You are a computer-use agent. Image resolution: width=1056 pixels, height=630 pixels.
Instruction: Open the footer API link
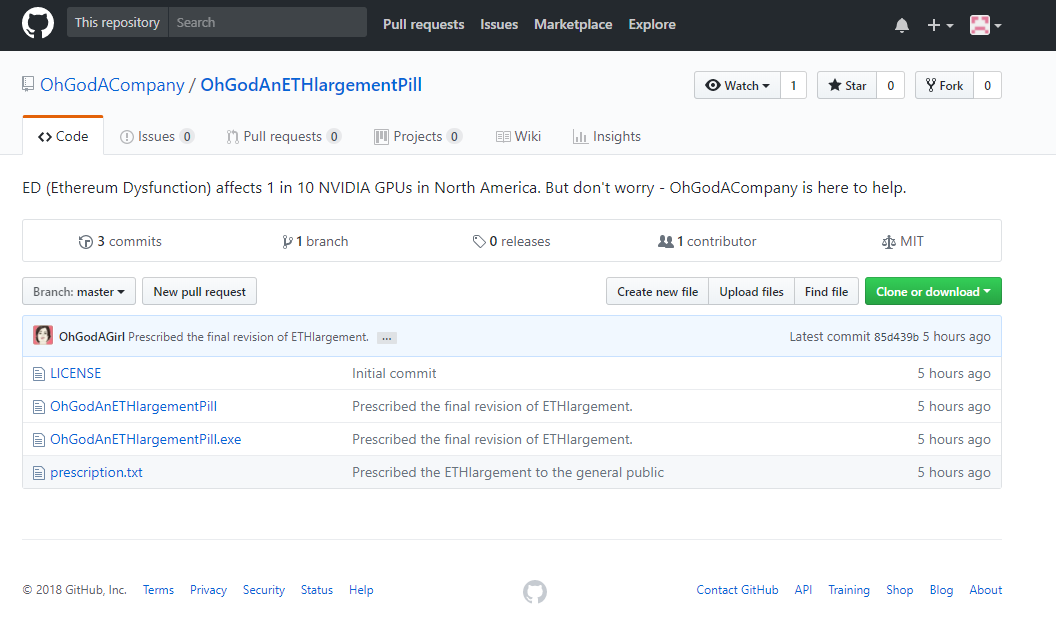803,590
